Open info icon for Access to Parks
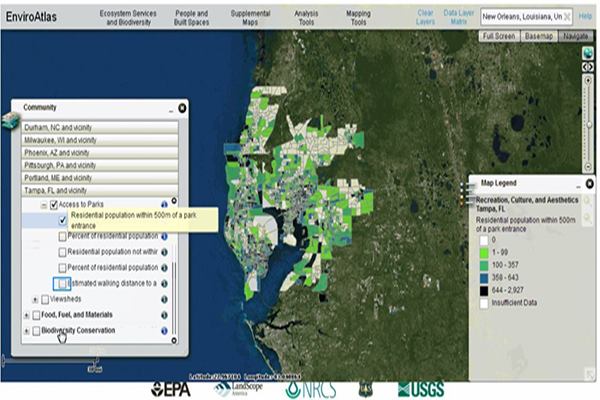The image size is (600, 400). click(163, 203)
